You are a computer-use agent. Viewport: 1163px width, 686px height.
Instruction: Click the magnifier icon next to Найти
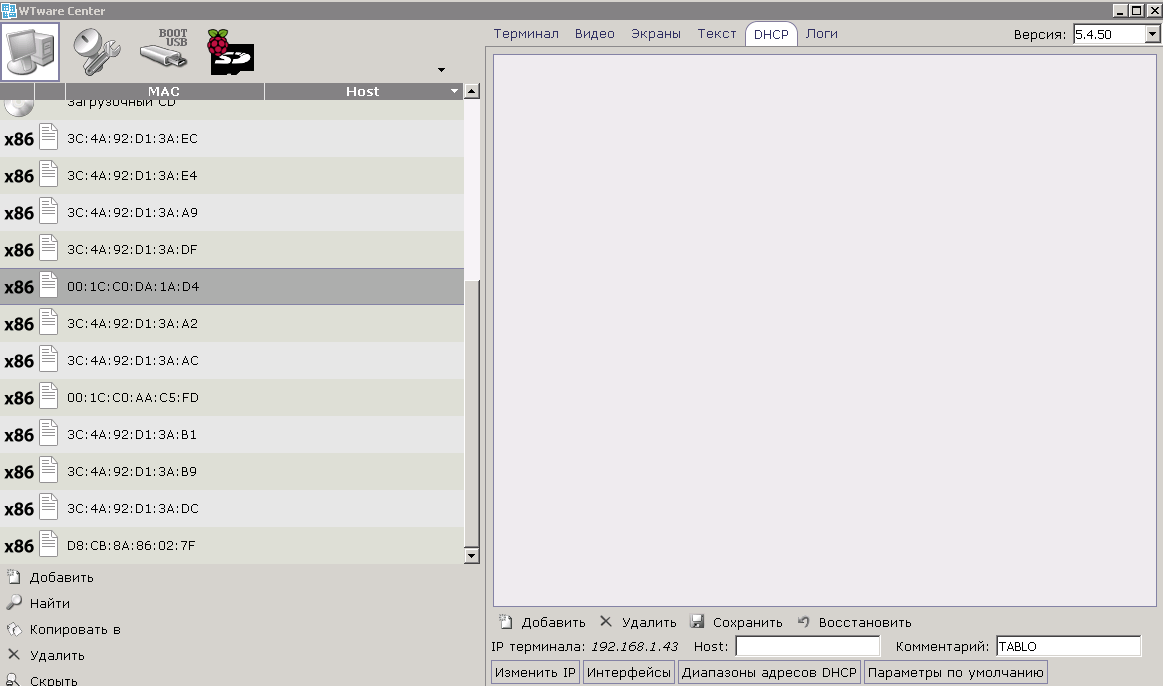point(14,603)
